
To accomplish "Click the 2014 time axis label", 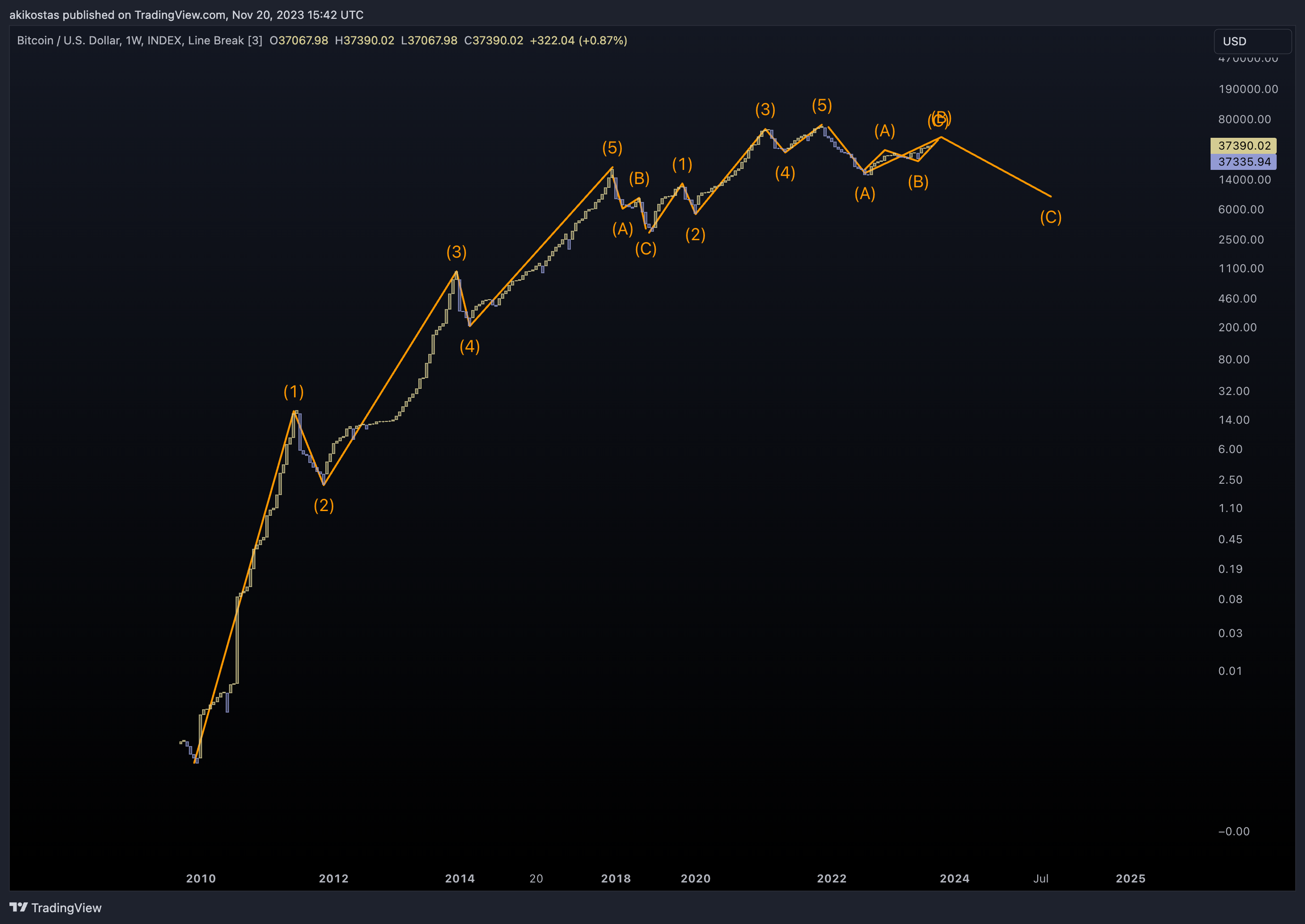I will click(460, 879).
